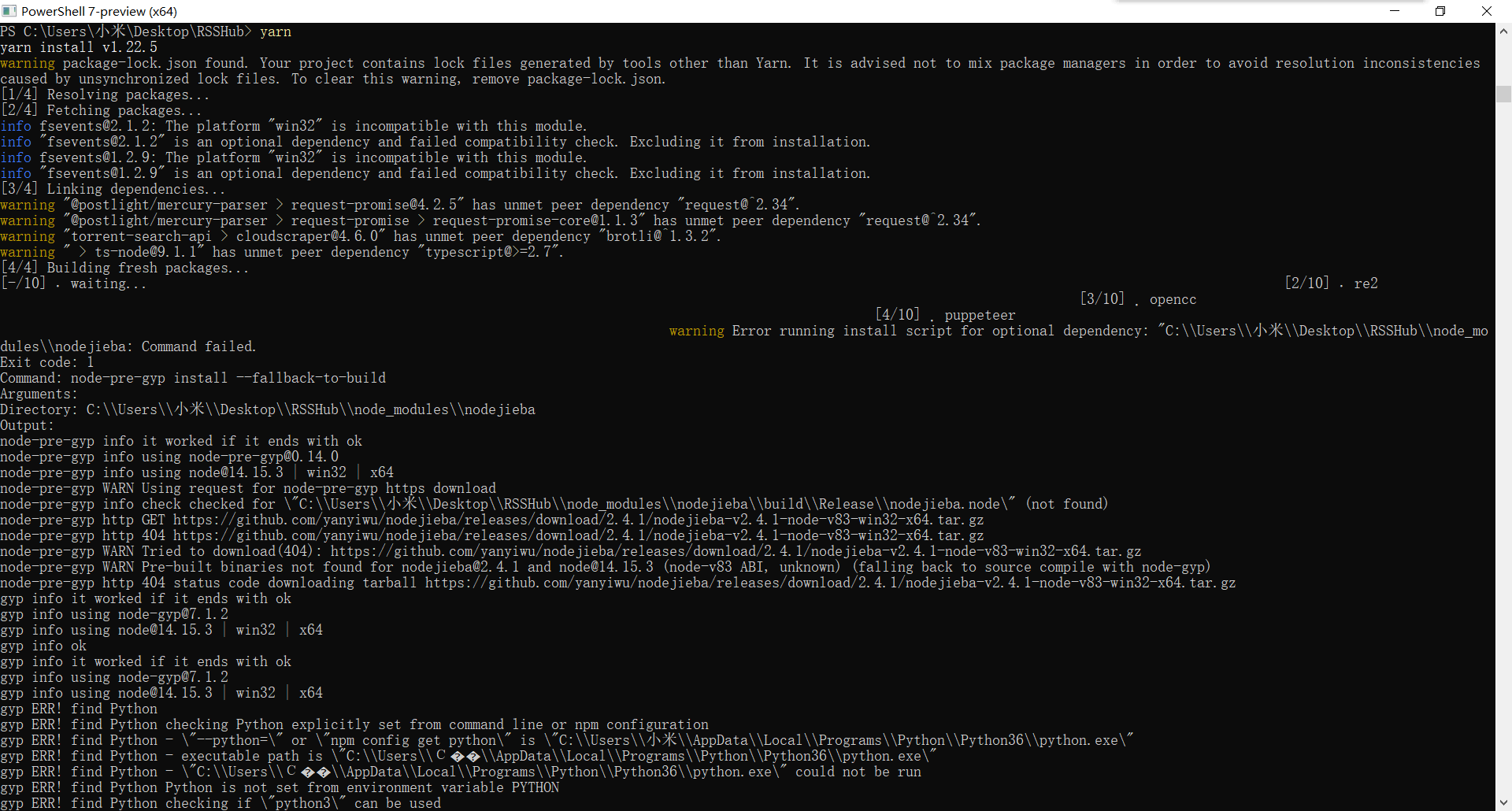Viewport: 1512px width, 811px height.
Task: Click the cloudscraper@4.6.0 brotli peer dependency warning
Action: [x=361, y=236]
